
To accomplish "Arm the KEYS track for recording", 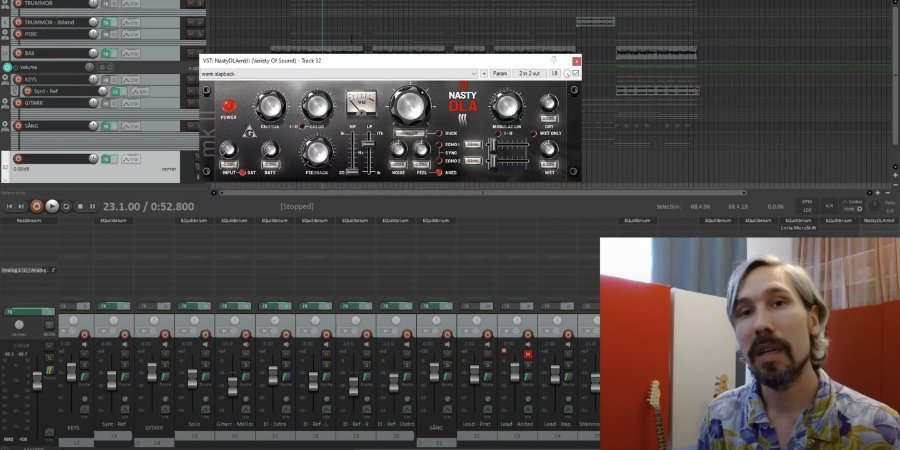I will coord(18,79).
